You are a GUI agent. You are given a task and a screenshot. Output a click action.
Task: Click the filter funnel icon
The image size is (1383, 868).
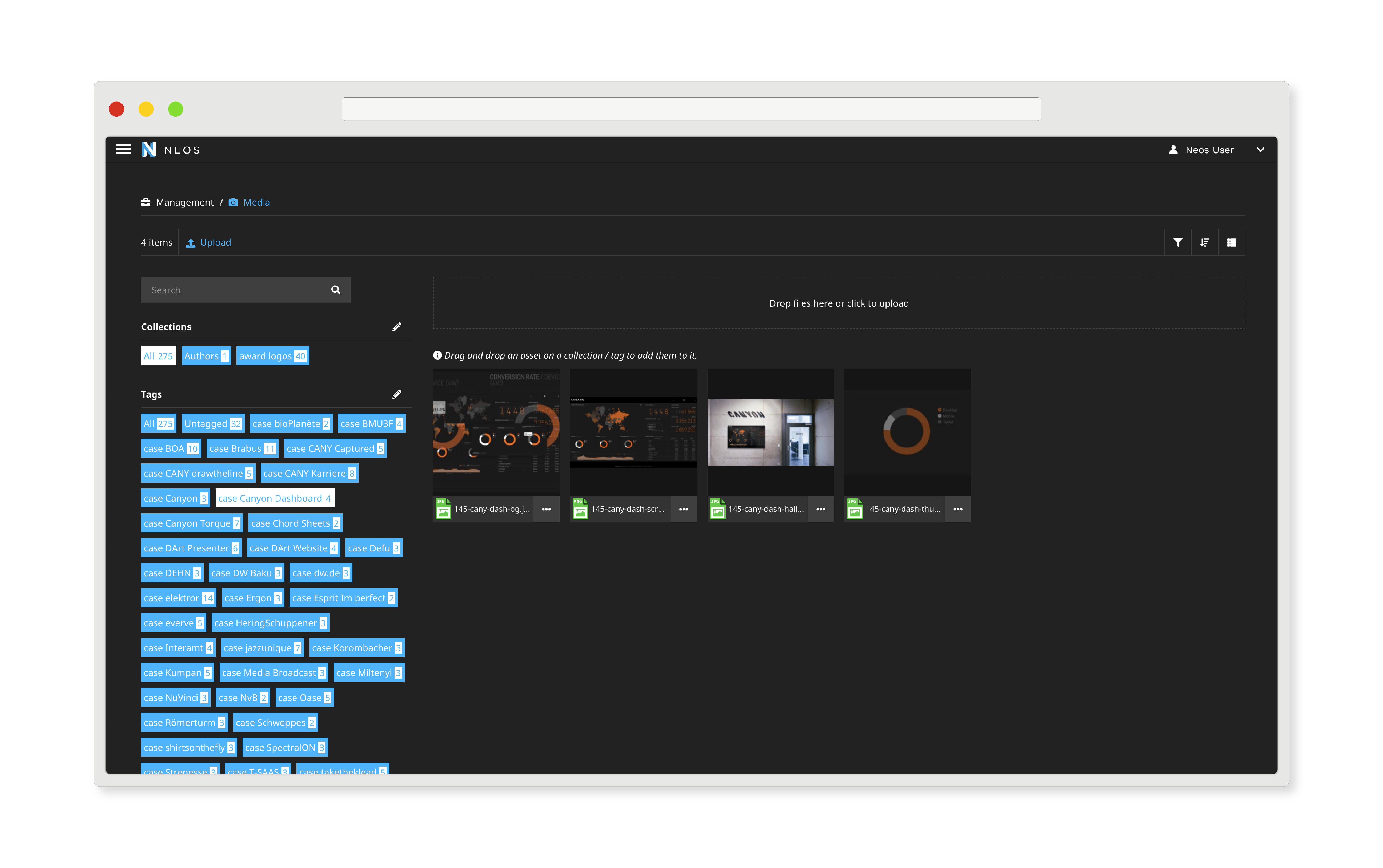pyautogui.click(x=1178, y=242)
